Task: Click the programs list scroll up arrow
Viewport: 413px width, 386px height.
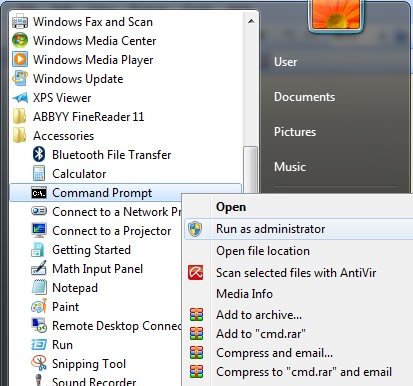Action: 251,21
